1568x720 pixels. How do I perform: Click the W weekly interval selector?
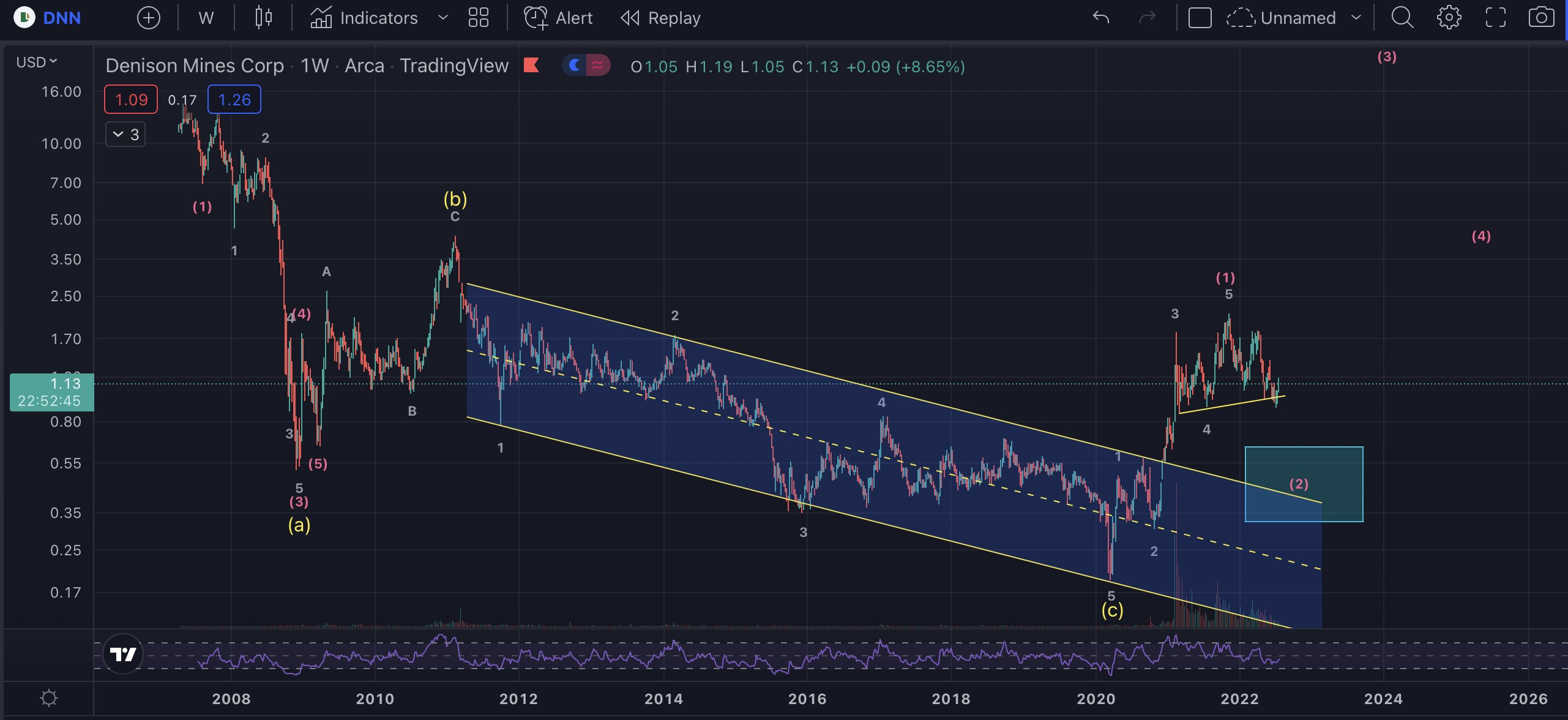tap(206, 18)
